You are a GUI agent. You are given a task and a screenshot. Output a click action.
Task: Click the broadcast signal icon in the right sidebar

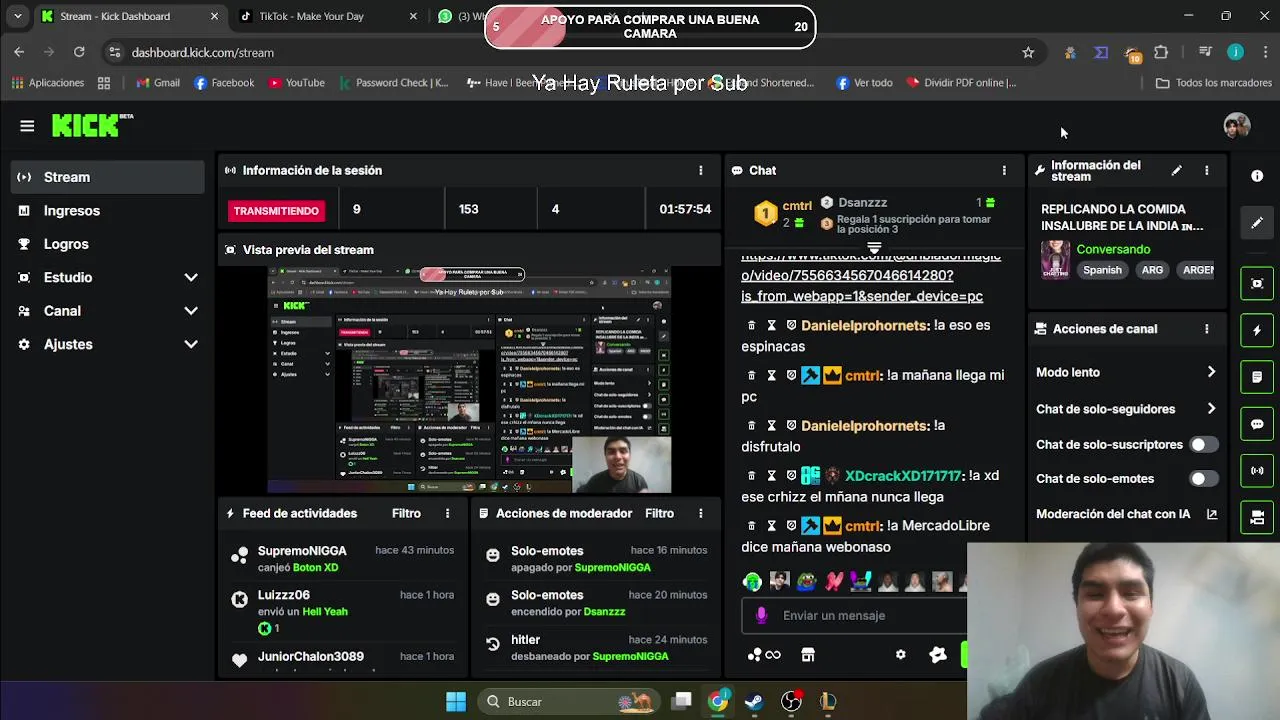(x=1257, y=470)
